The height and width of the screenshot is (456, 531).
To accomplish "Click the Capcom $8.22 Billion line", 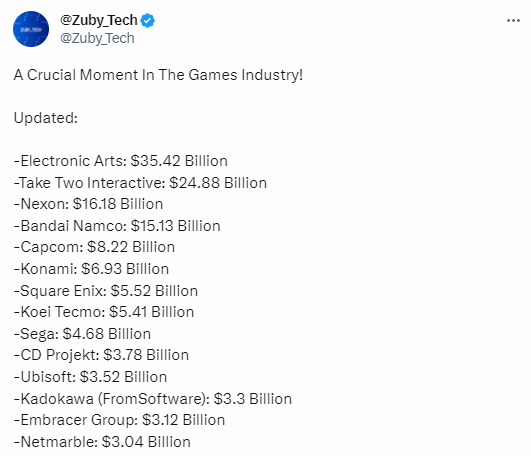I will (x=94, y=247).
